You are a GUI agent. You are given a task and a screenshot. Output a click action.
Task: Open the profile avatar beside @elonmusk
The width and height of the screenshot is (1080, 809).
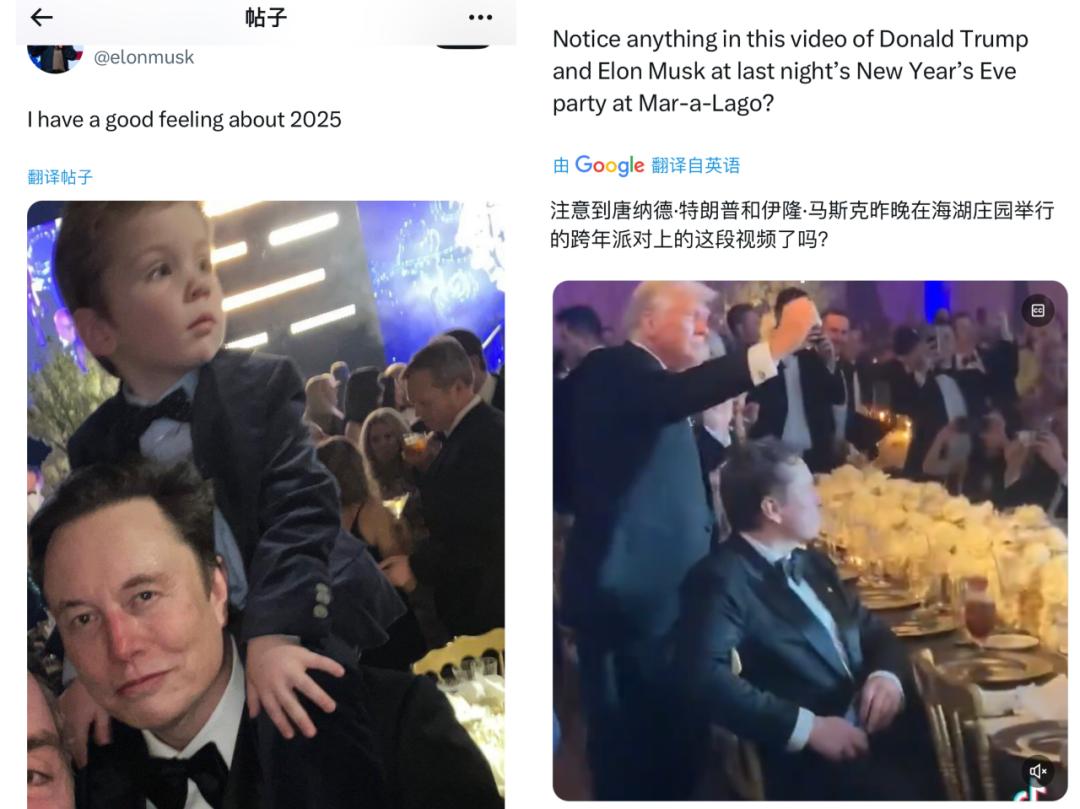coord(53,56)
